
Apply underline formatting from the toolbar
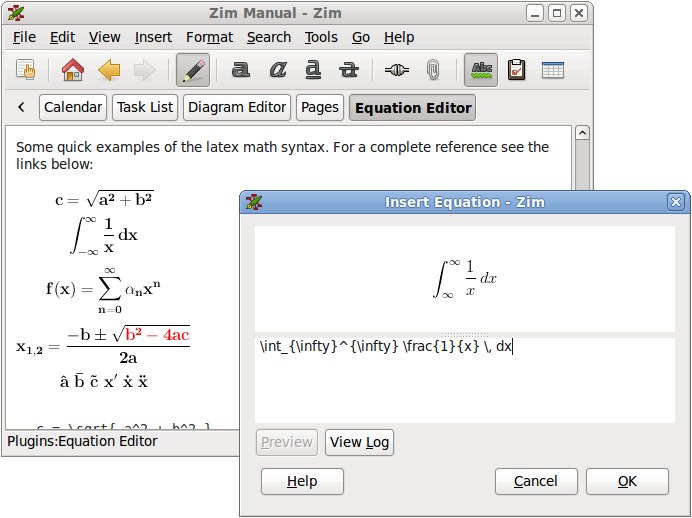tap(313, 70)
